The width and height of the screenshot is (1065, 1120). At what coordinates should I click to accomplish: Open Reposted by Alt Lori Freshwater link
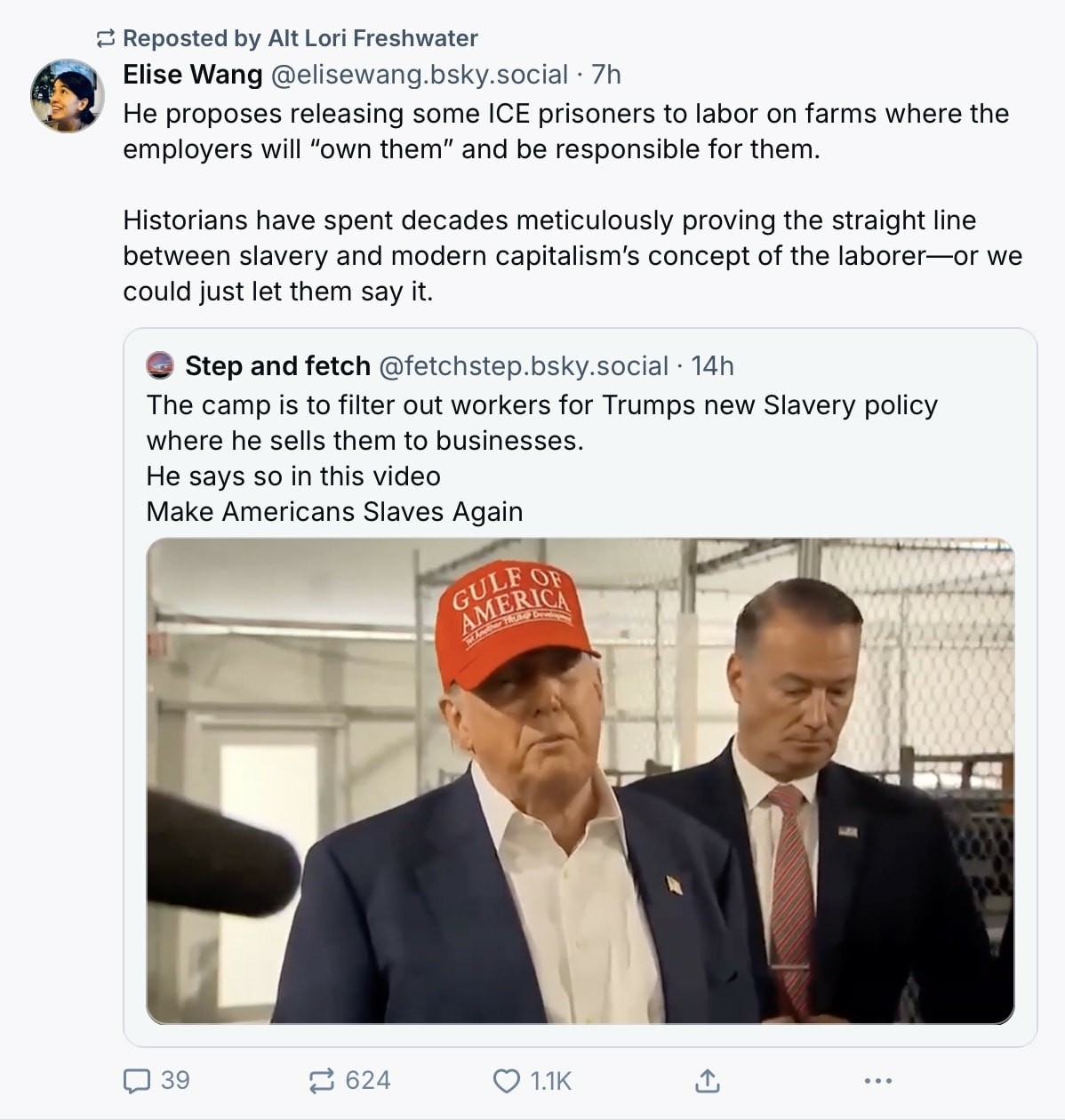[300, 38]
